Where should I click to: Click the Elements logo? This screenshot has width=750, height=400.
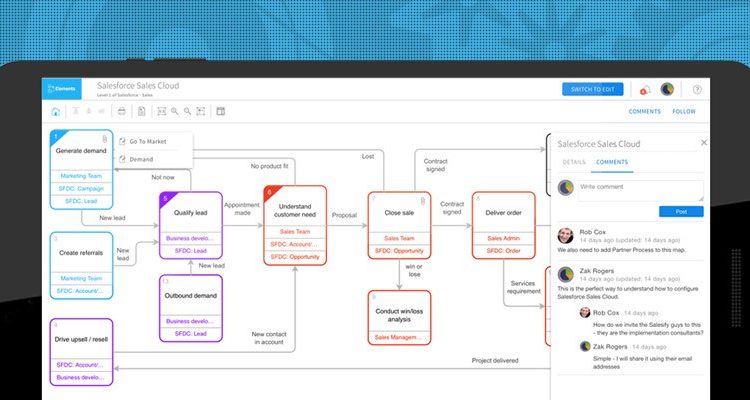click(64, 89)
